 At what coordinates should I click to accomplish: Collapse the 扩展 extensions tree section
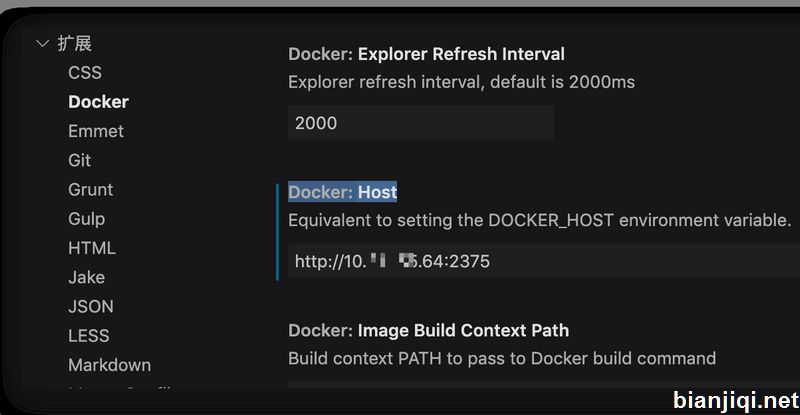pos(43,43)
